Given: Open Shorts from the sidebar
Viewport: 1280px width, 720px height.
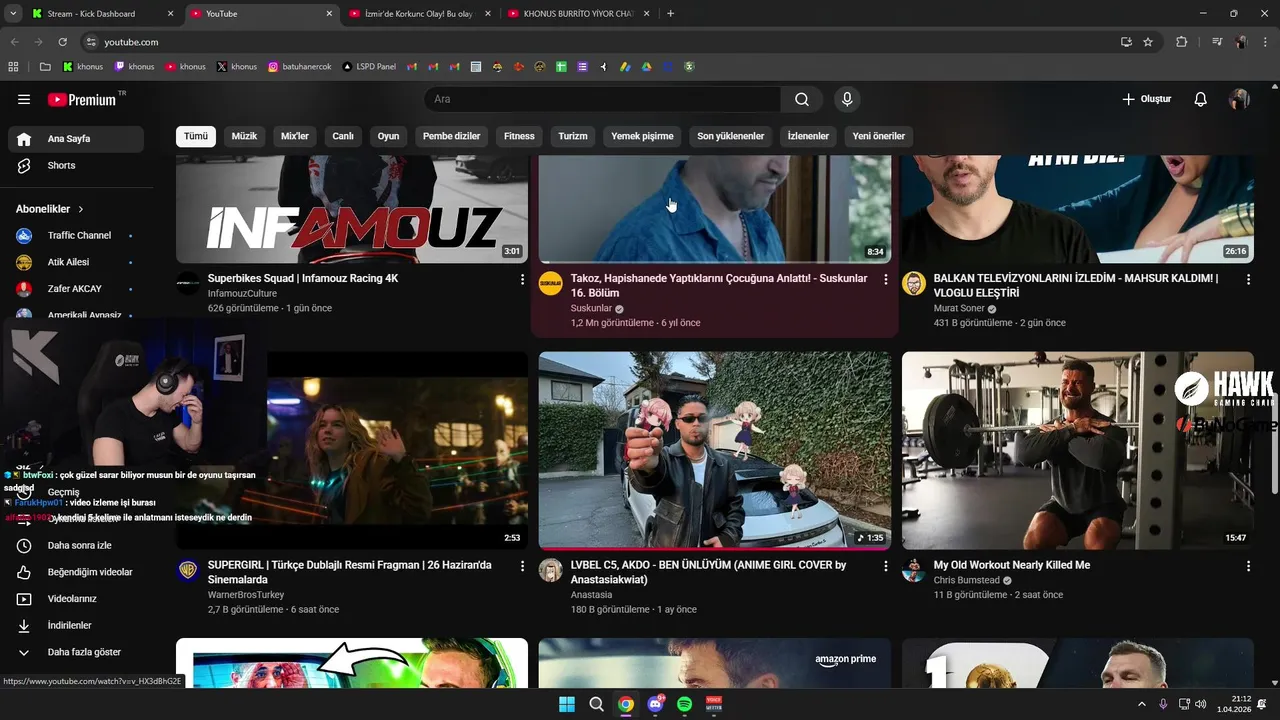Looking at the screenshot, I should point(76,165).
